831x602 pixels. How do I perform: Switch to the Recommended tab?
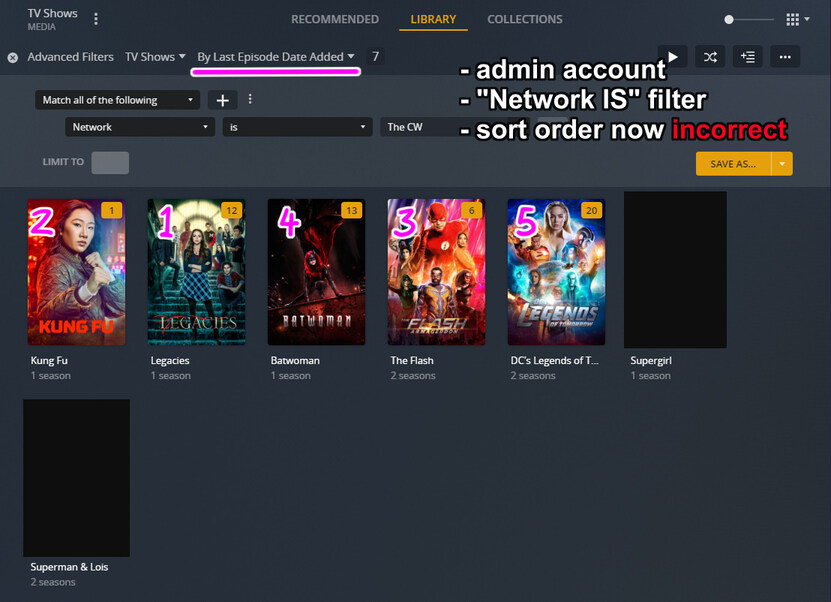335,19
